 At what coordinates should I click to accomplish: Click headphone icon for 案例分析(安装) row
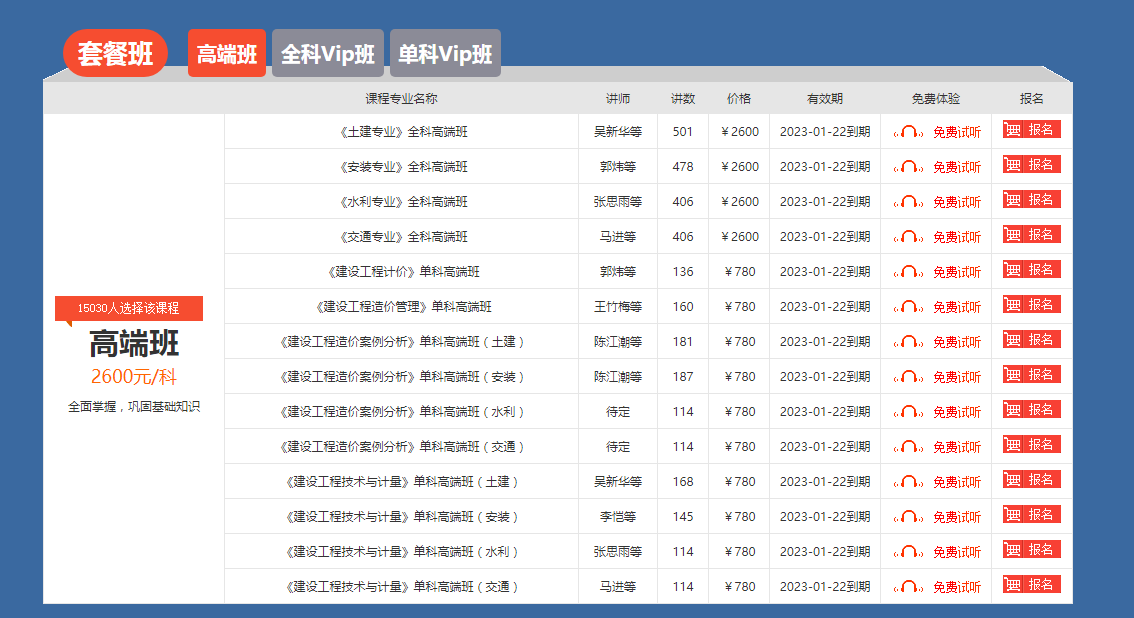coord(908,377)
